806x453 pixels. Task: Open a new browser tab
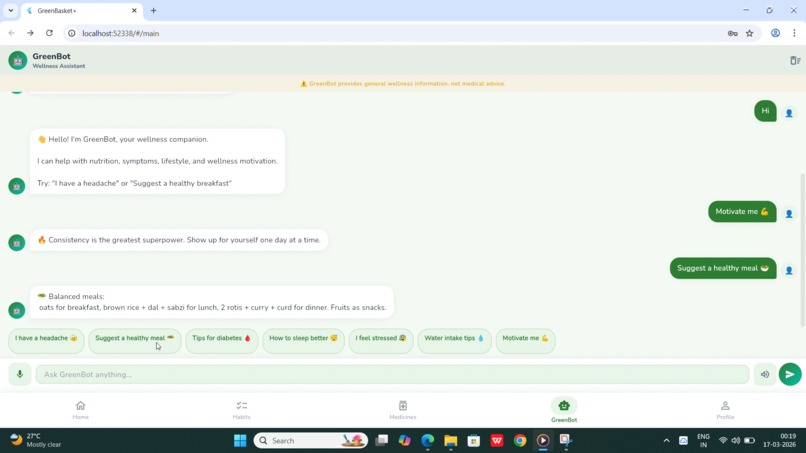click(x=153, y=10)
